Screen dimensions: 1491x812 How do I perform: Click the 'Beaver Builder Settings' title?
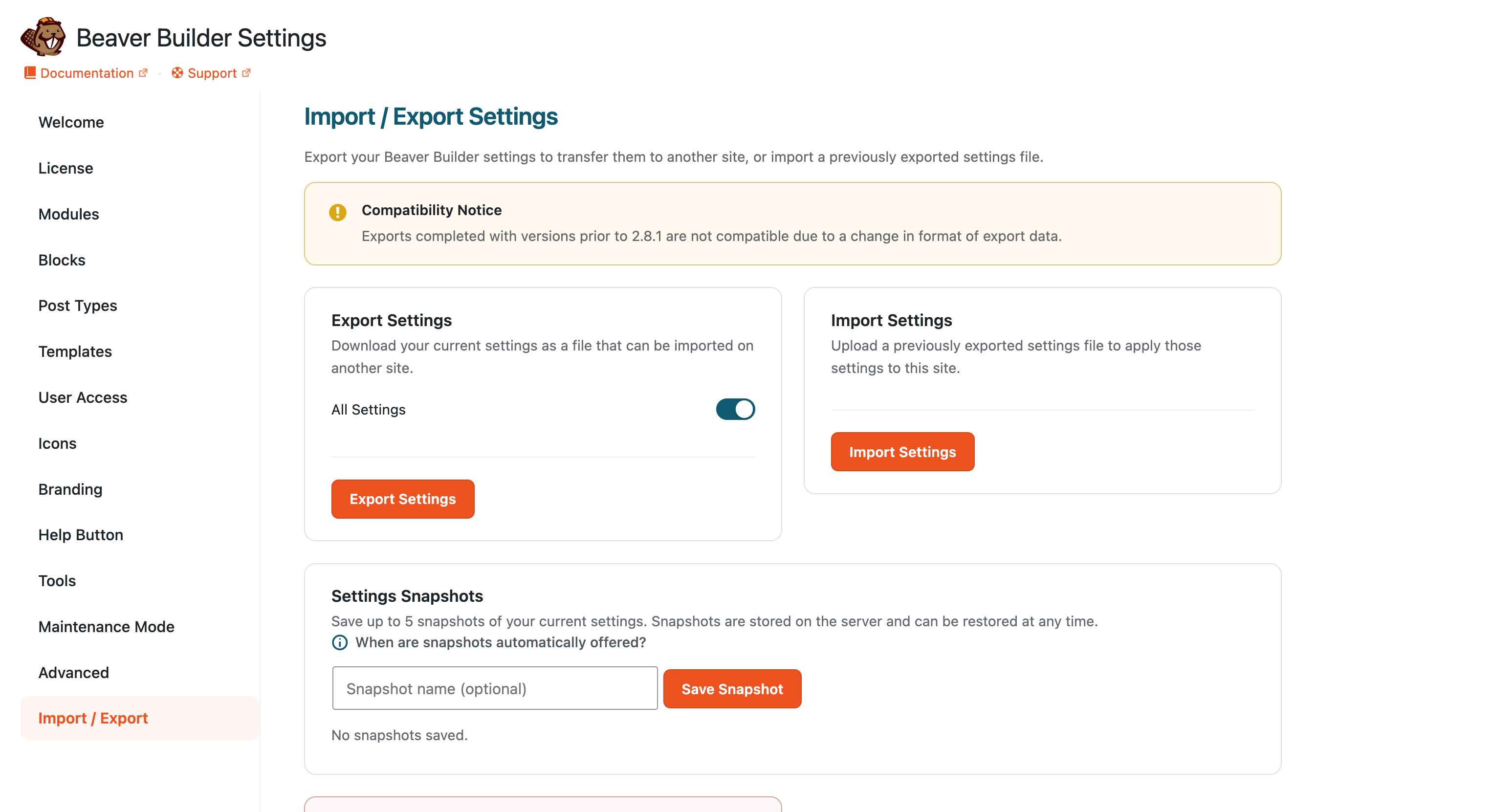201,38
